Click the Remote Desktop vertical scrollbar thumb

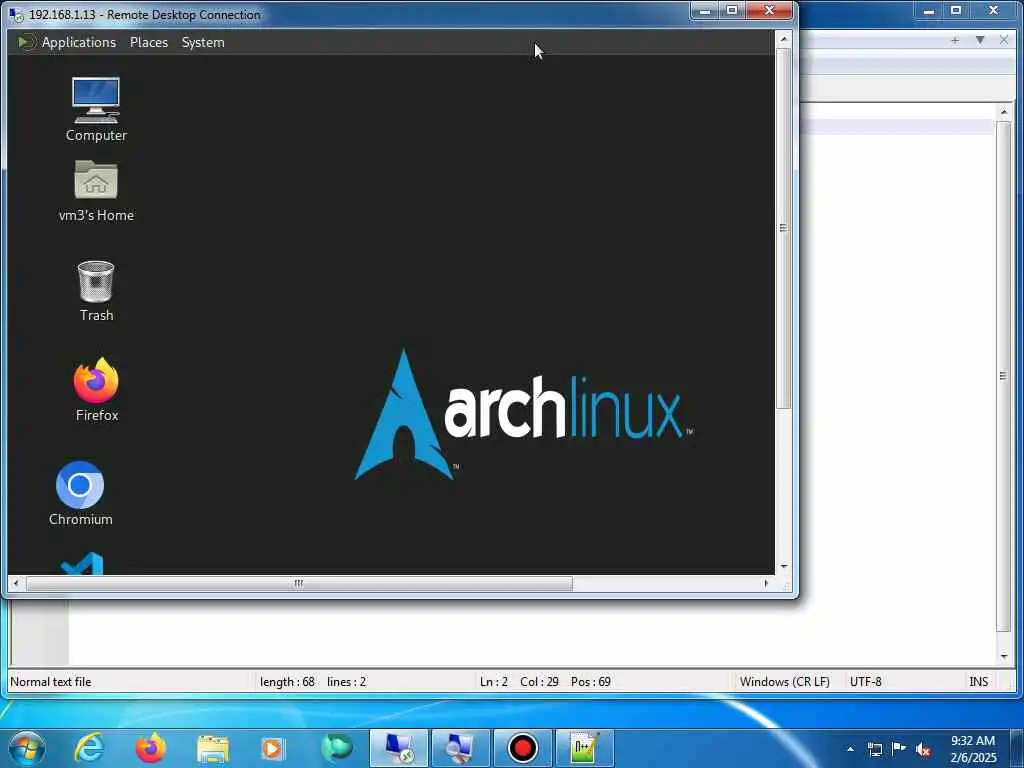point(784,228)
